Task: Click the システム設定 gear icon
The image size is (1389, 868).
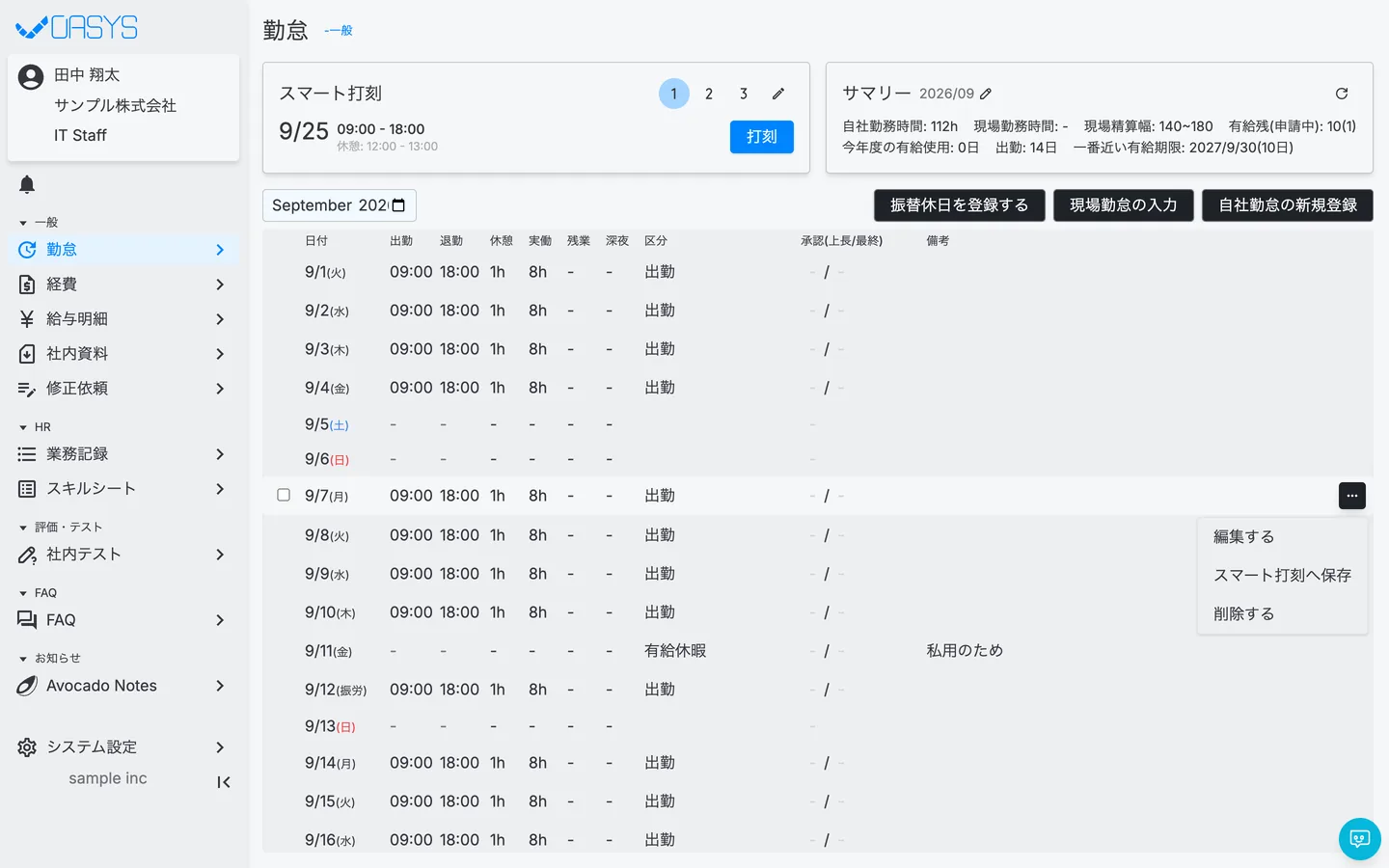Action: [x=27, y=747]
